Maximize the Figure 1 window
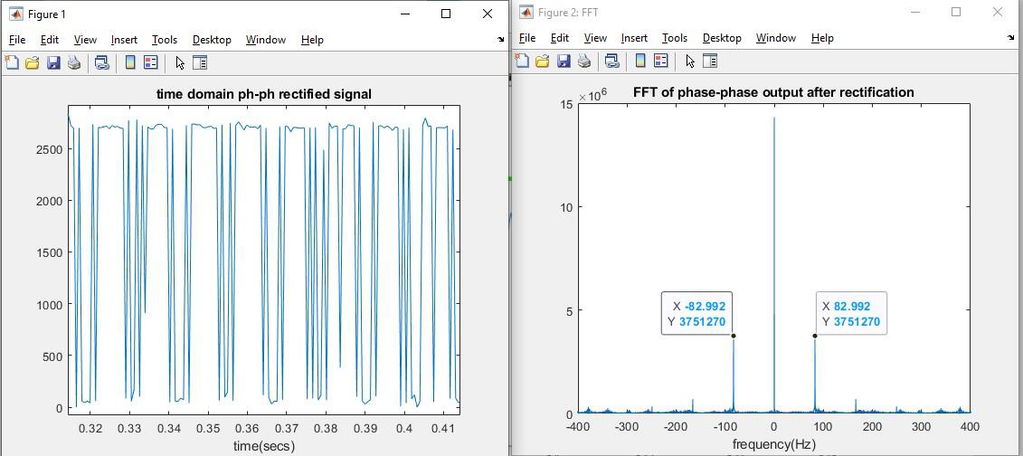The image size is (1023, 456). (x=446, y=13)
